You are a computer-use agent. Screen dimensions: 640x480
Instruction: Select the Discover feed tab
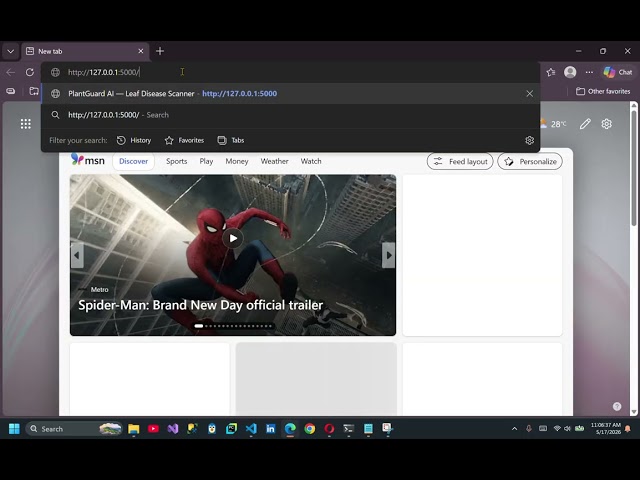click(133, 161)
